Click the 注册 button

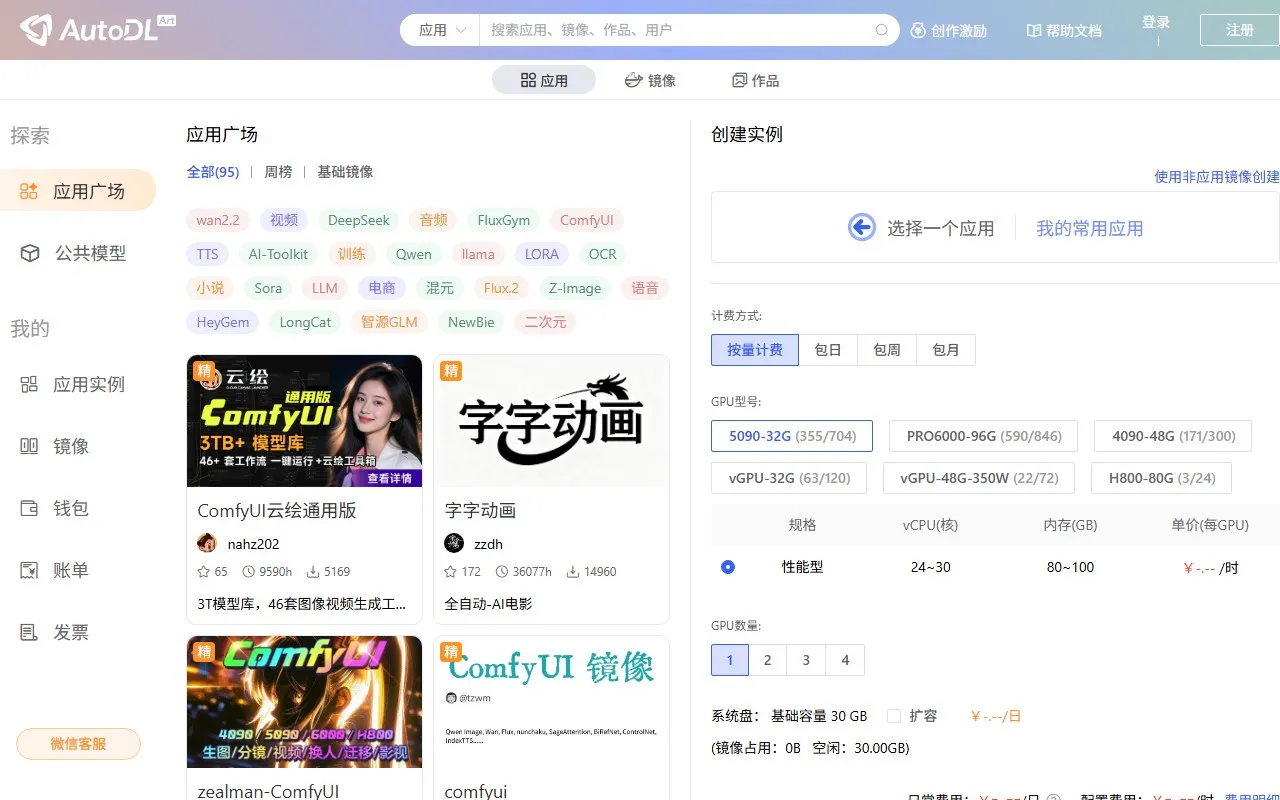click(x=1239, y=30)
